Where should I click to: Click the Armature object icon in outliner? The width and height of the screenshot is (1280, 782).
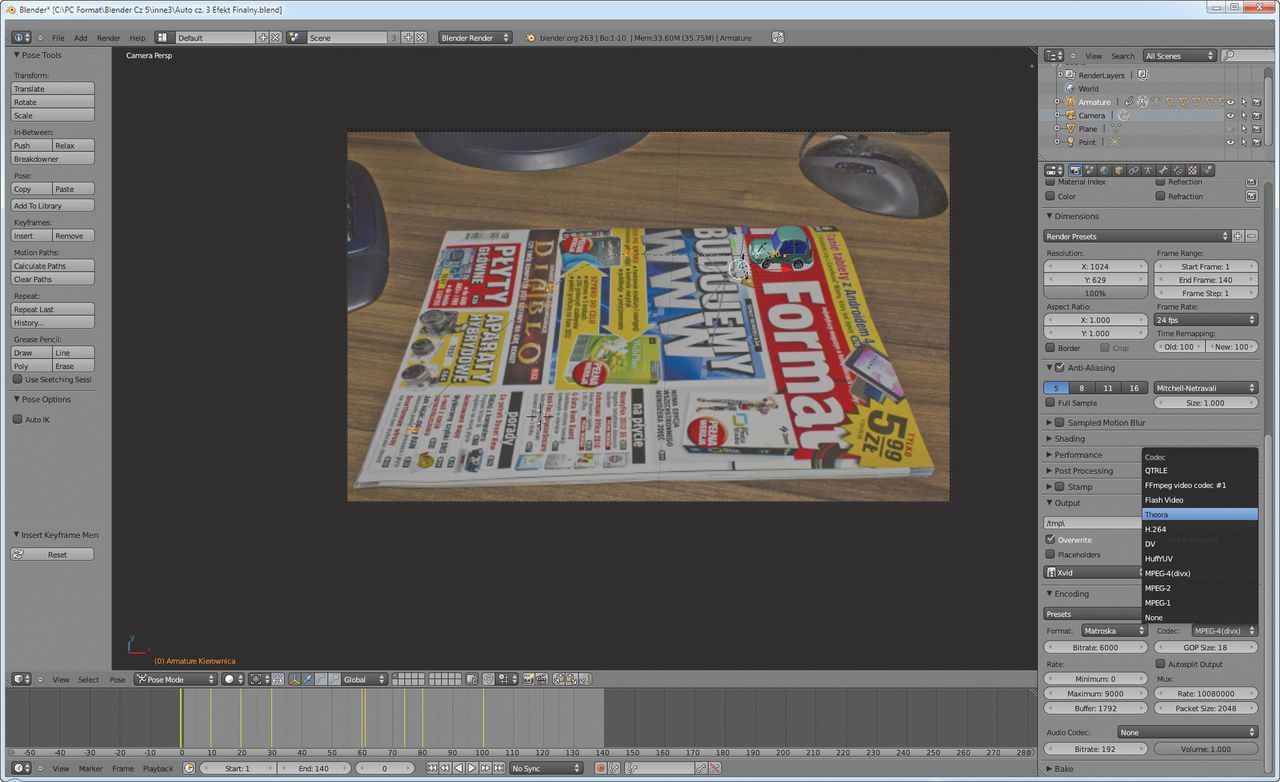click(x=1070, y=102)
